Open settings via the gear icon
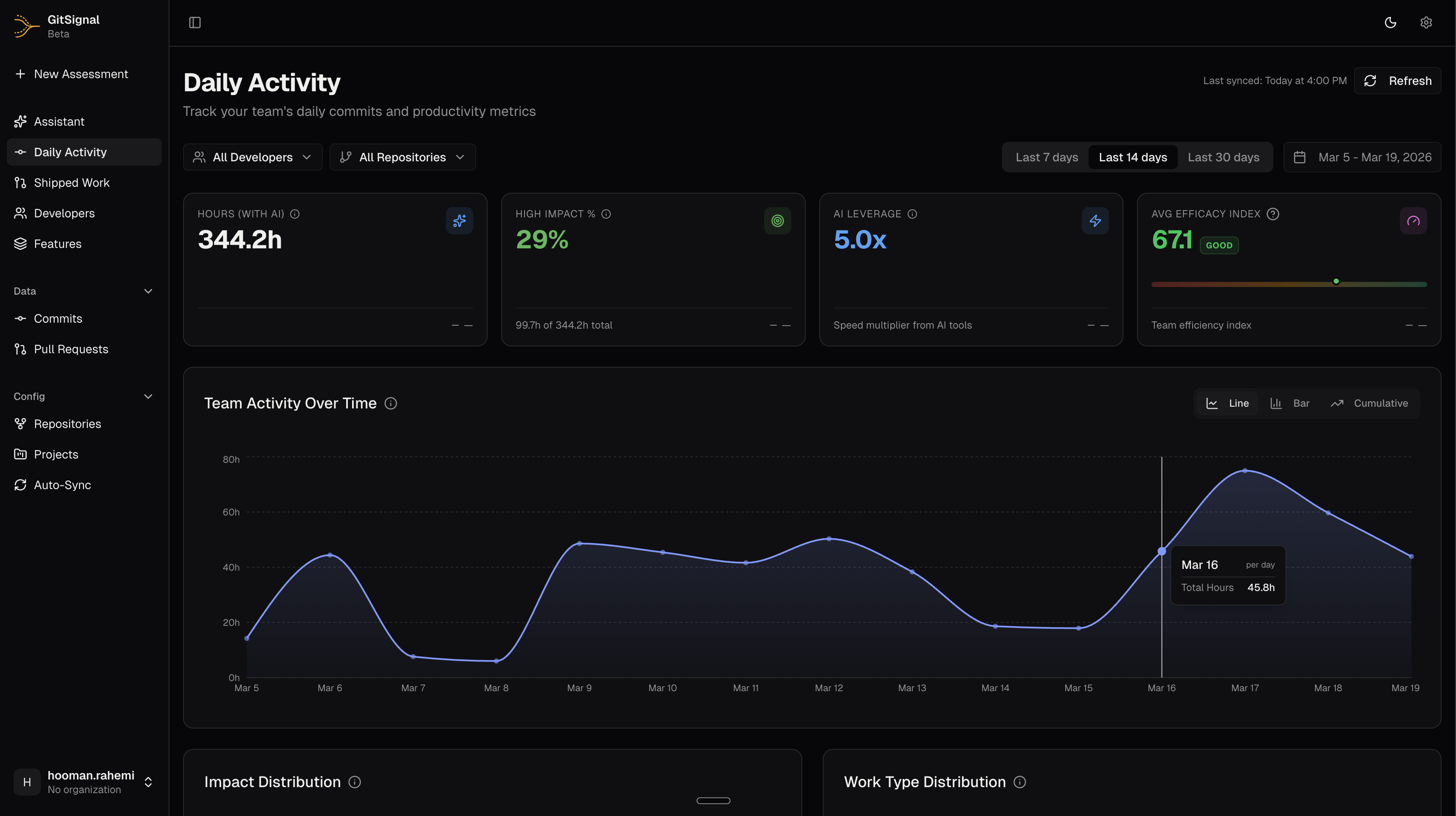Viewport: 1456px width, 816px height. click(1426, 23)
